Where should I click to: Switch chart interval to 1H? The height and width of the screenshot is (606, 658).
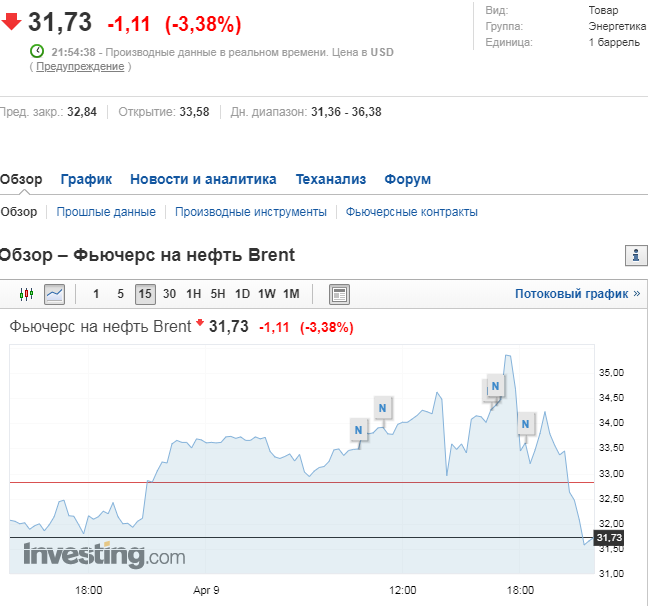point(194,294)
